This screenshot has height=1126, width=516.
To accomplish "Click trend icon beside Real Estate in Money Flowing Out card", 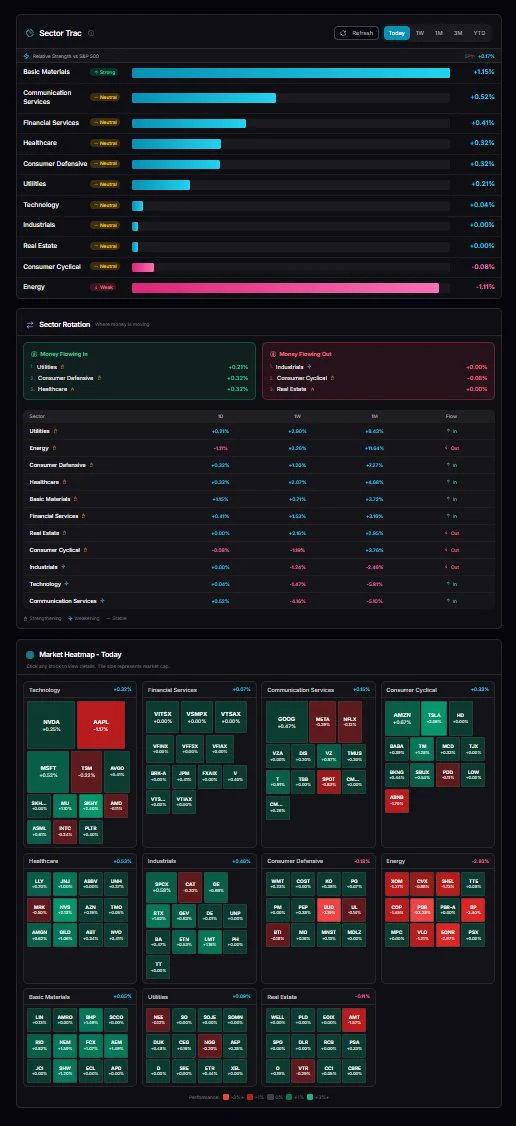I will tap(312, 388).
